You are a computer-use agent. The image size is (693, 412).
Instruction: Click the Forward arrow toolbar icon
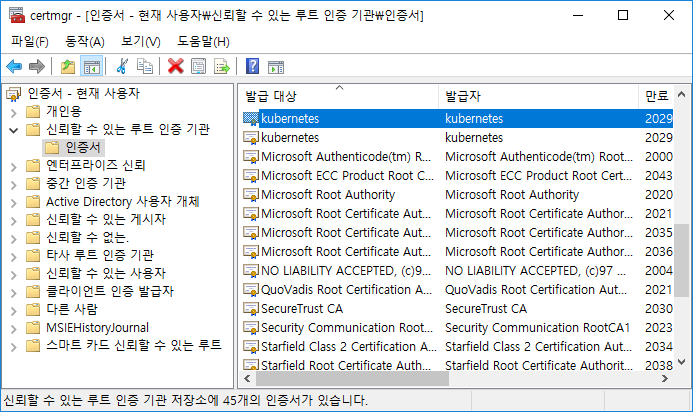coord(37,67)
